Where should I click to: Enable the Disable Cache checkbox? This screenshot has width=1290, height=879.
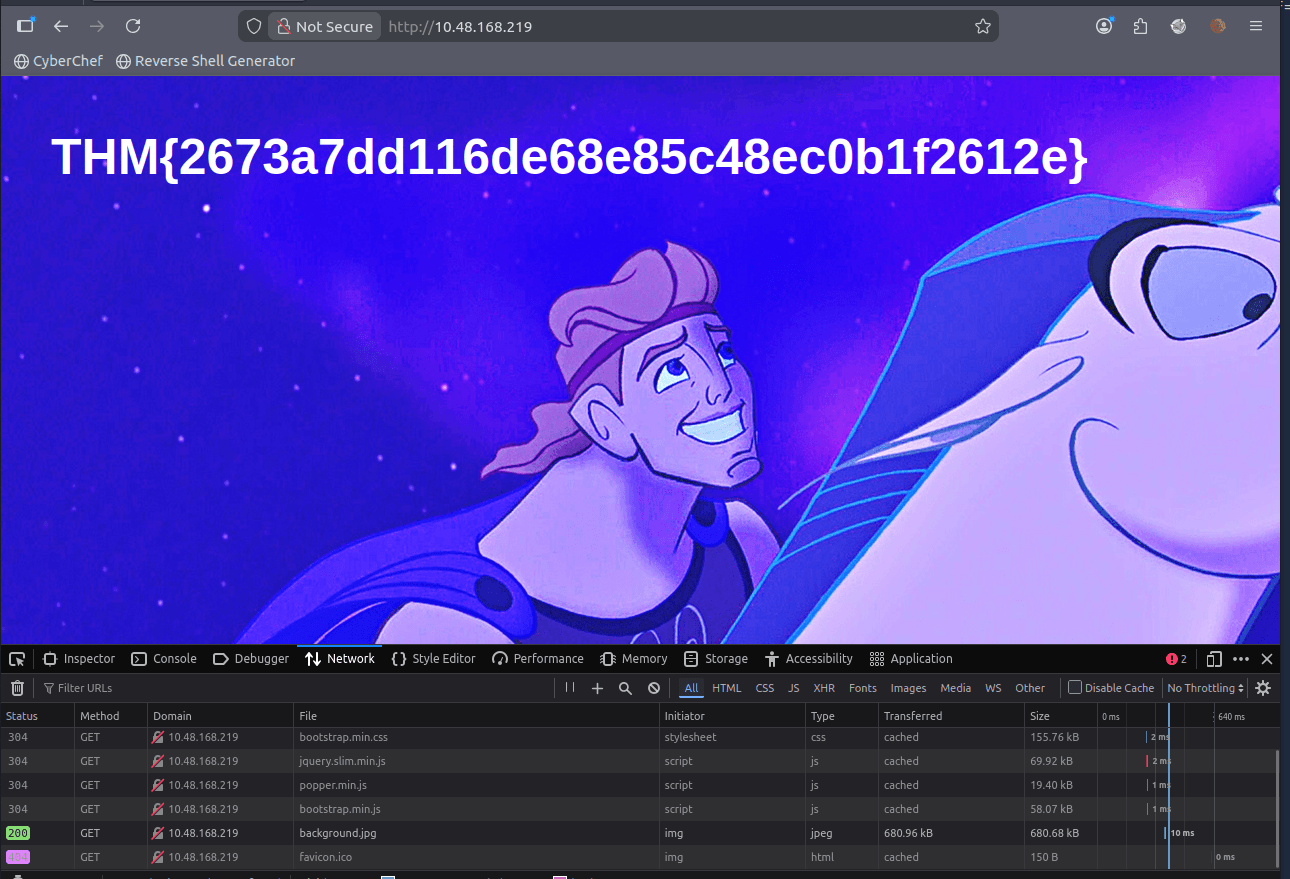pyautogui.click(x=1075, y=688)
